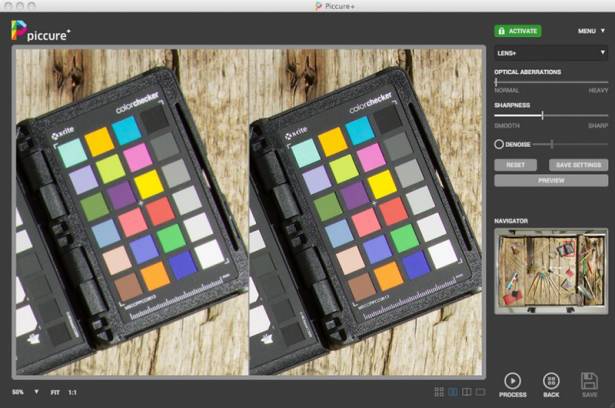The height and width of the screenshot is (408, 615).
Task: Click the SAVE SETTINGS button
Action: (579, 165)
